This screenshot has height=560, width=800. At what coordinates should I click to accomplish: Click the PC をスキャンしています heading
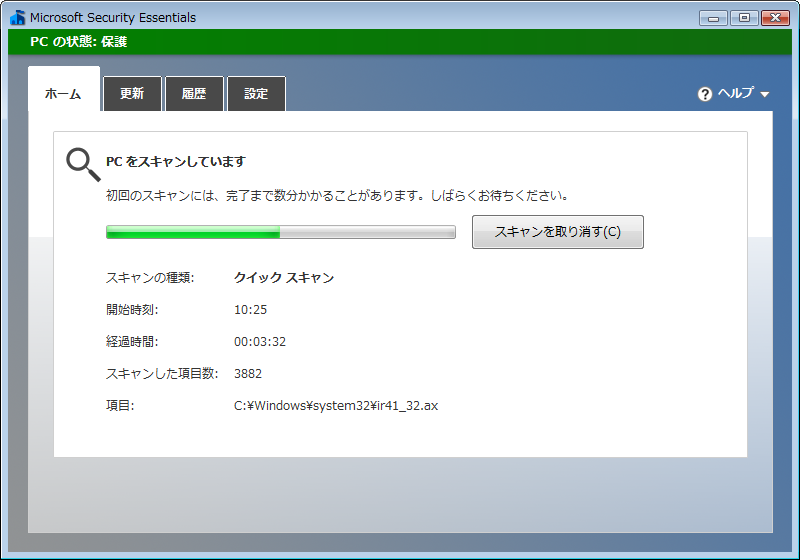pos(176,162)
